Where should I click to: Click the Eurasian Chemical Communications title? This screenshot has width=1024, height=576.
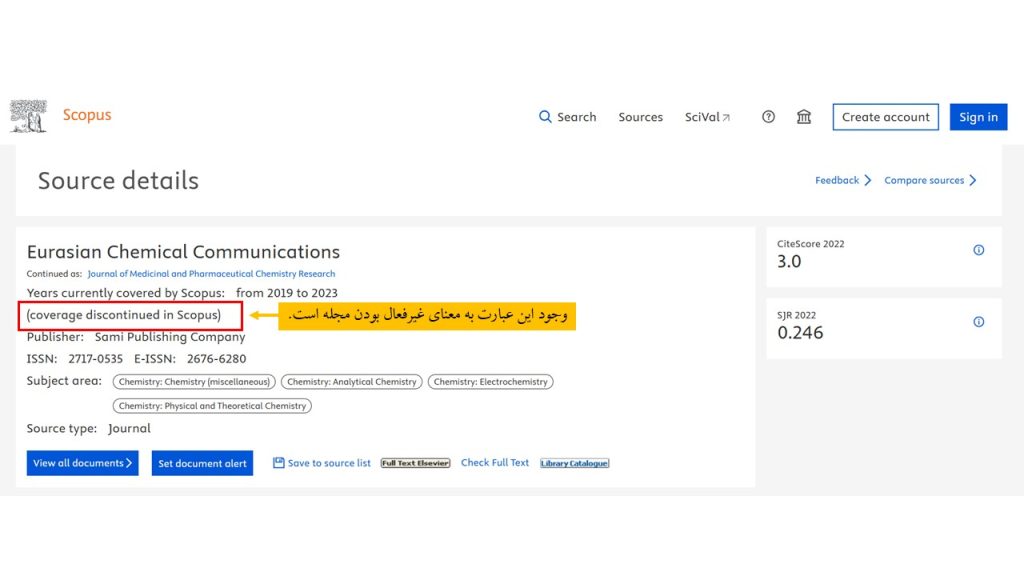(x=184, y=252)
